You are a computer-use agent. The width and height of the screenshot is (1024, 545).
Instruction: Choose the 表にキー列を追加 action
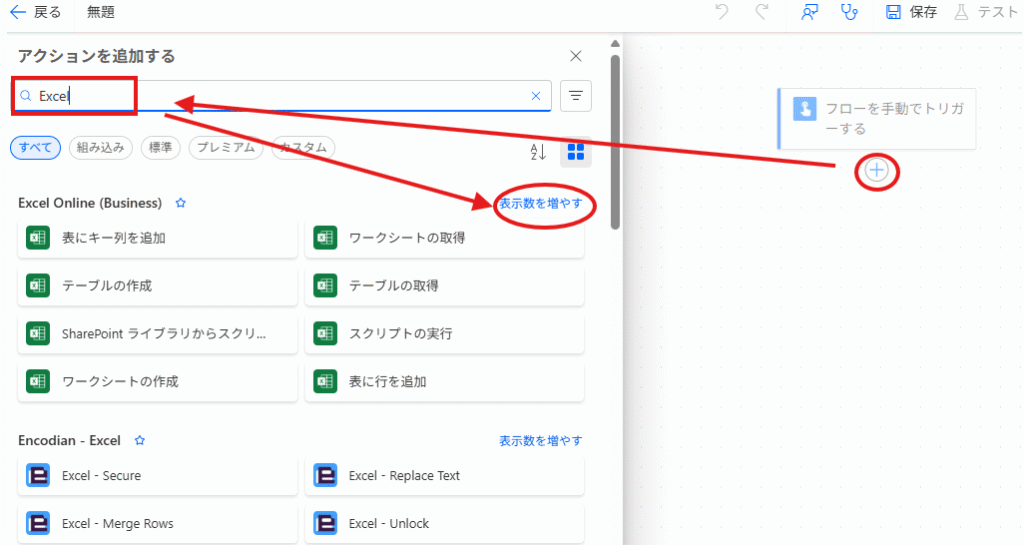click(x=157, y=238)
